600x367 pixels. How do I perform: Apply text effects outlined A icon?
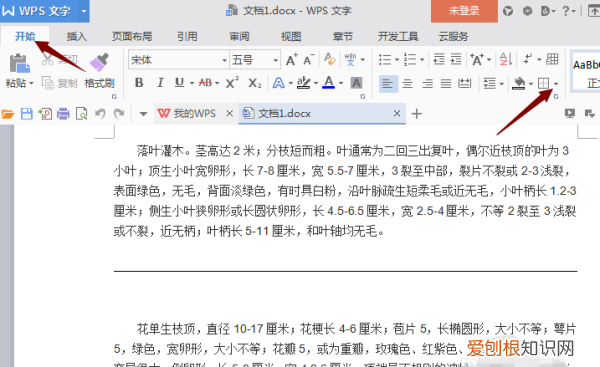coord(279,83)
